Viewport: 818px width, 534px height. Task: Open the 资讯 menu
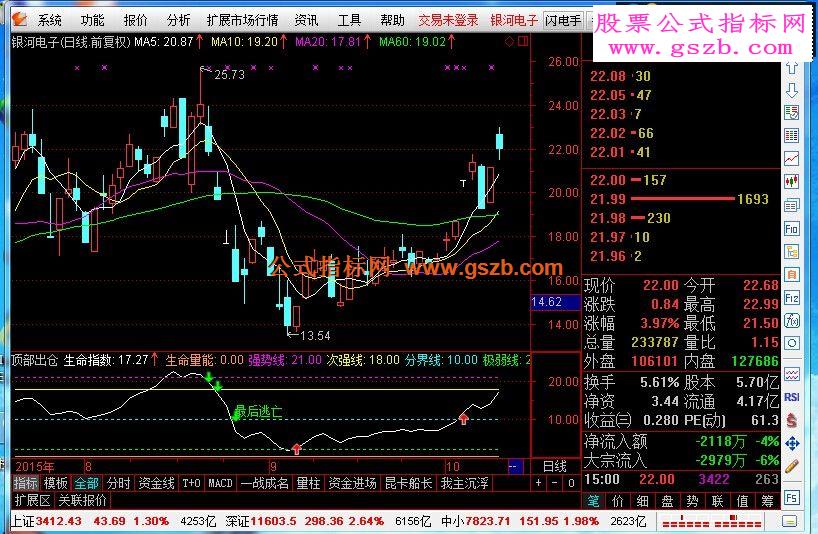coord(306,20)
